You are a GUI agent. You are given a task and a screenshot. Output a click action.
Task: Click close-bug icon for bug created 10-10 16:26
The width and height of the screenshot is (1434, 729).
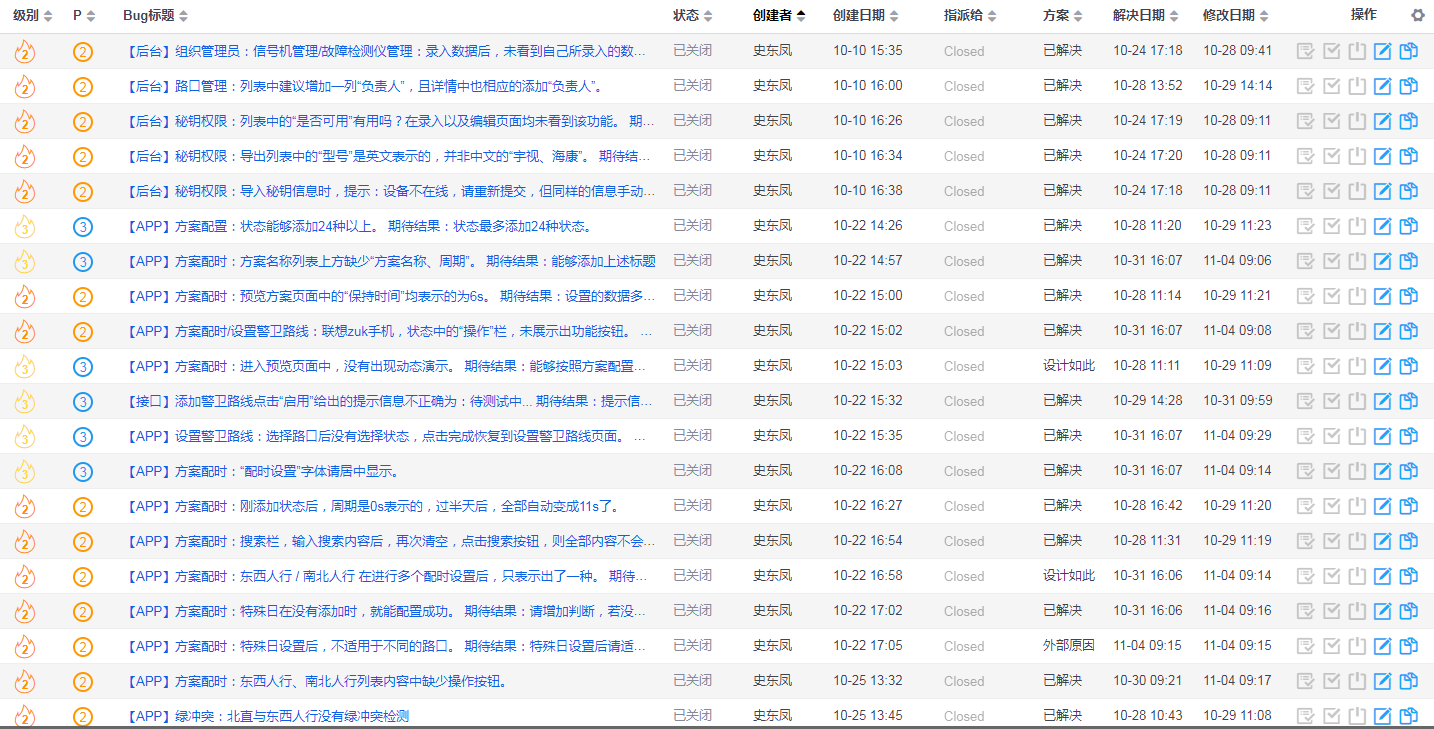coord(1357,121)
